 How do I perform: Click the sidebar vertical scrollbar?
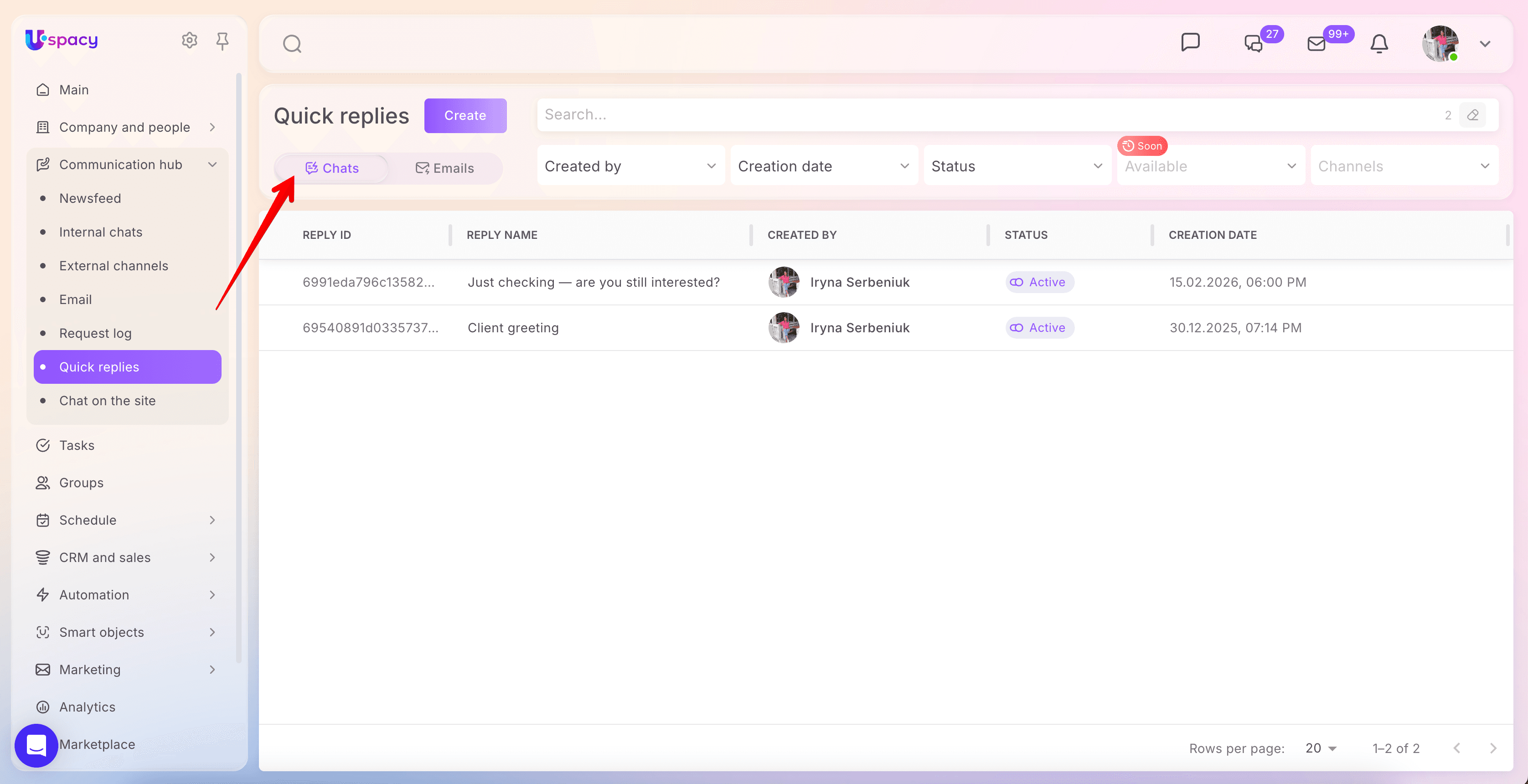tap(238, 368)
